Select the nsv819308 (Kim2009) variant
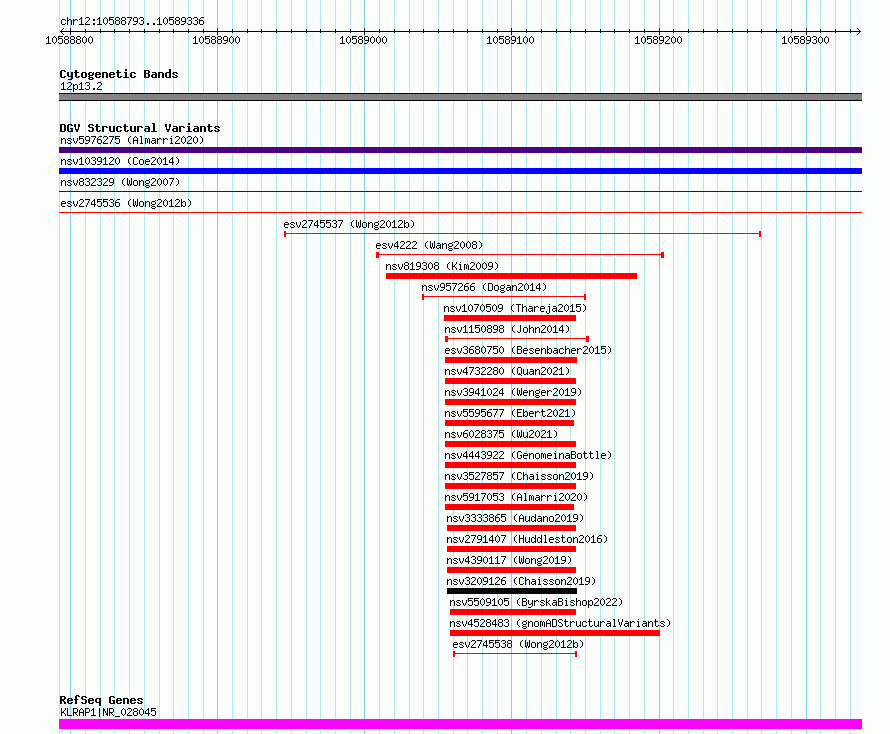Viewport: 890px width, 734px height. tap(442, 266)
